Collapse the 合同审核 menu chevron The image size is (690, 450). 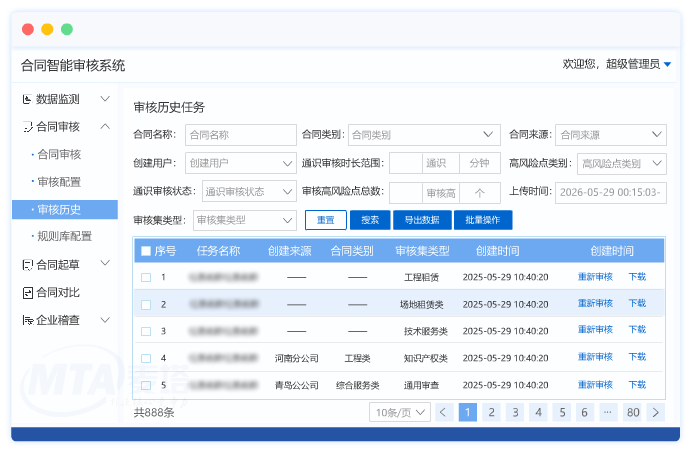[x=105, y=126]
